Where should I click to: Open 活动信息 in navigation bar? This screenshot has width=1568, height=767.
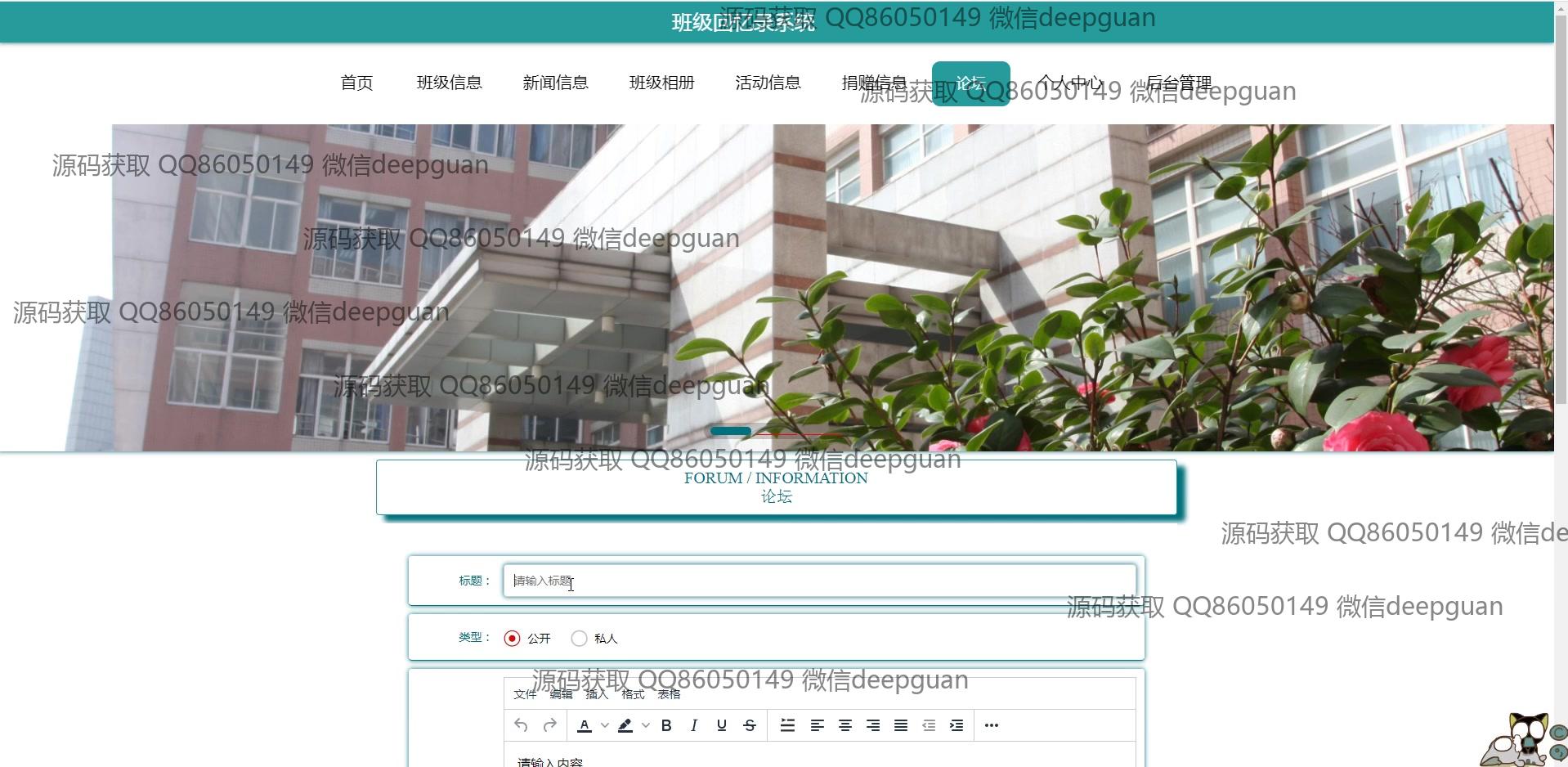pos(768,83)
